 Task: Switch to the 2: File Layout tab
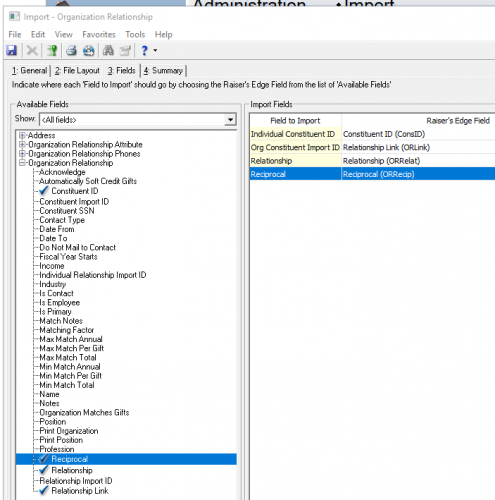tap(77, 71)
